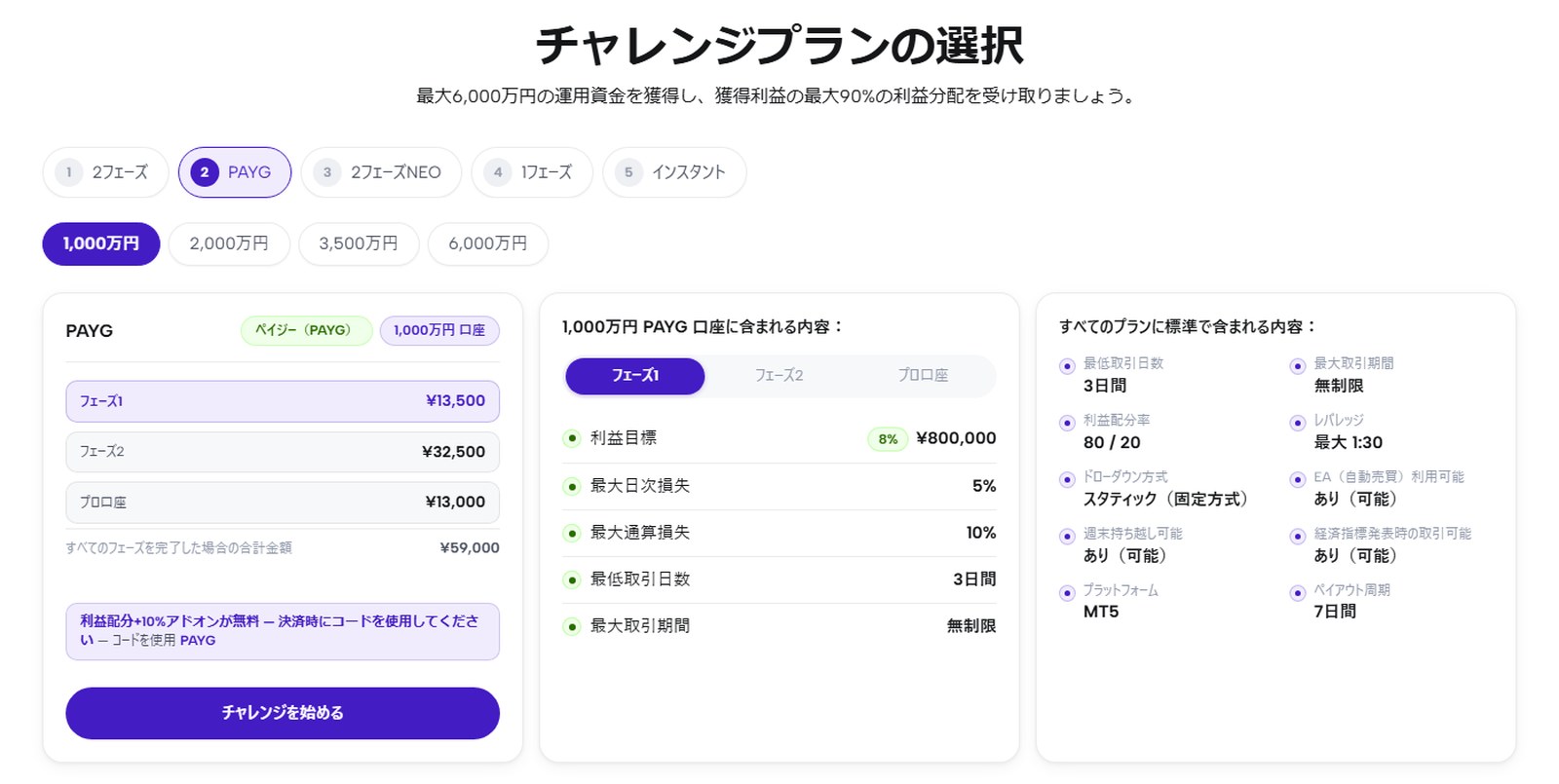Select the フェーズ1 ¥13,500 price row

[283, 401]
